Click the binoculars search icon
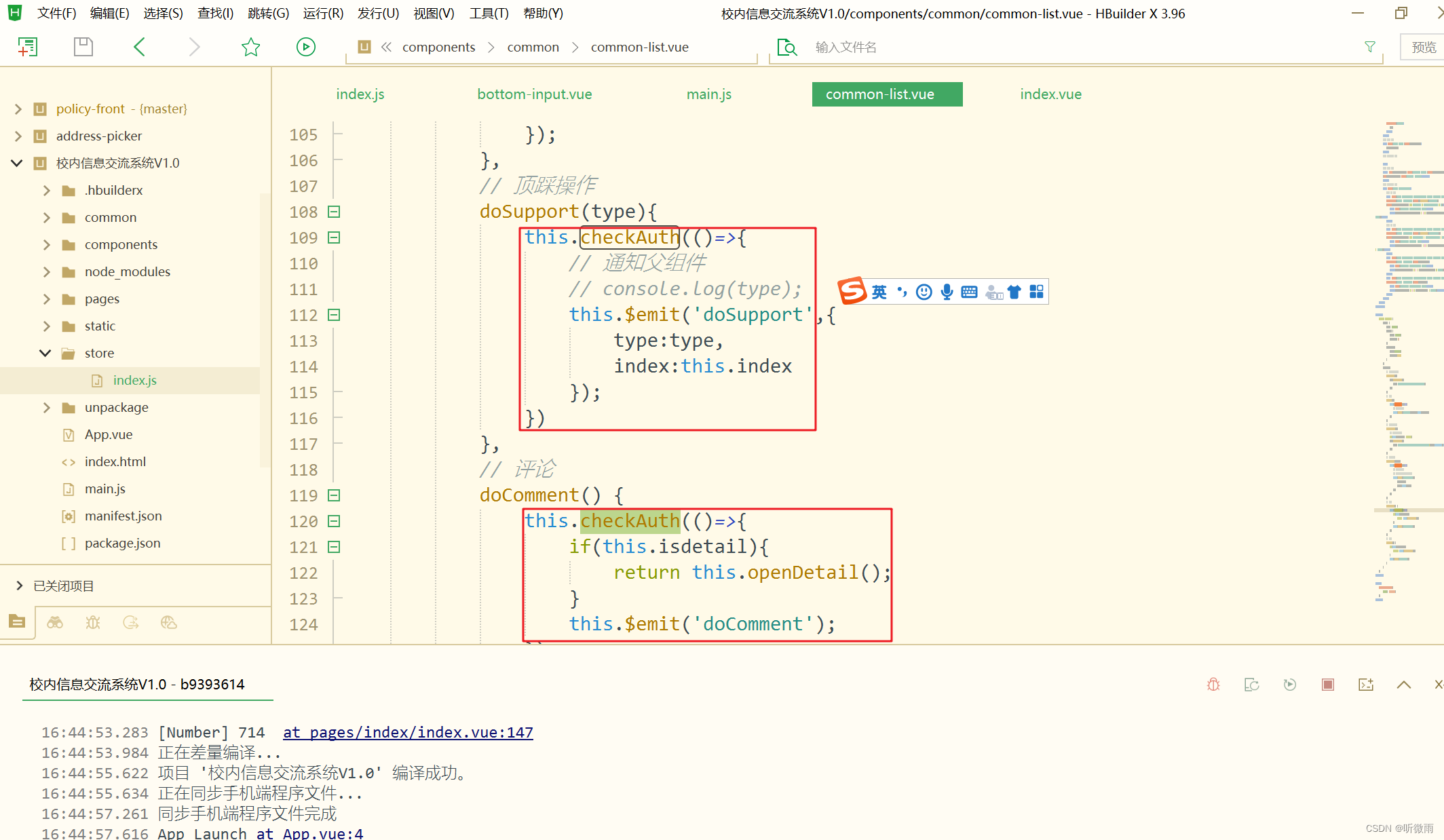Screen dimensions: 1444x840 coord(55,622)
